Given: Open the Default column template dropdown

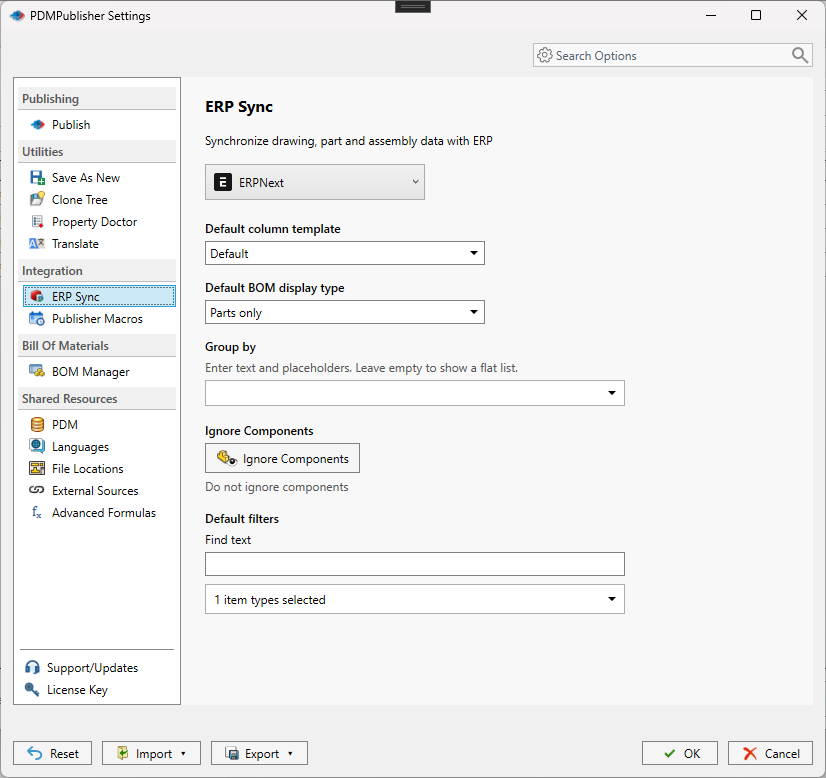Looking at the screenshot, I should [x=345, y=253].
